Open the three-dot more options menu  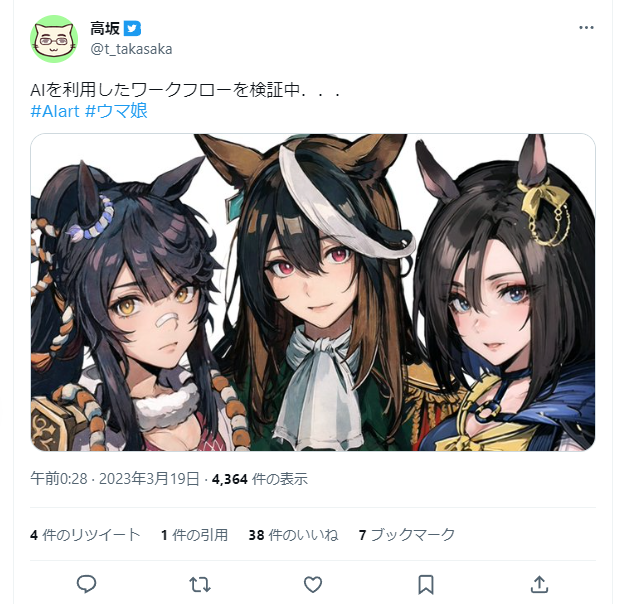[x=586, y=28]
